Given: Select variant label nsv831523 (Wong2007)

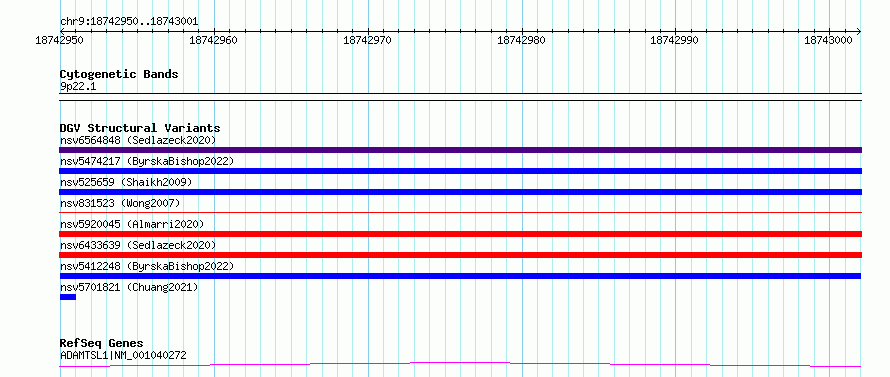Looking at the screenshot, I should 120,203.
